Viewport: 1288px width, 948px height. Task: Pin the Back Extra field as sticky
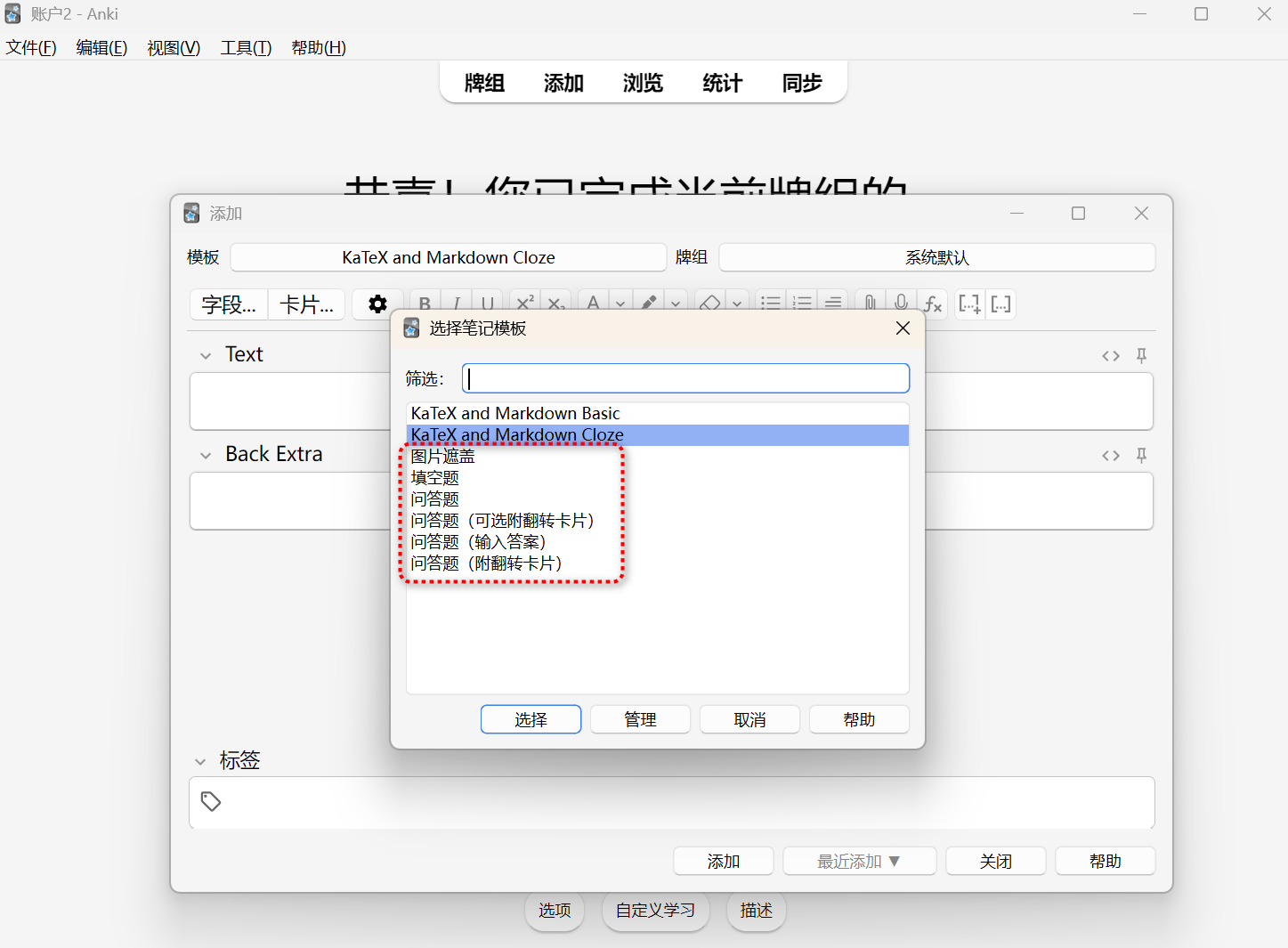pos(1141,456)
